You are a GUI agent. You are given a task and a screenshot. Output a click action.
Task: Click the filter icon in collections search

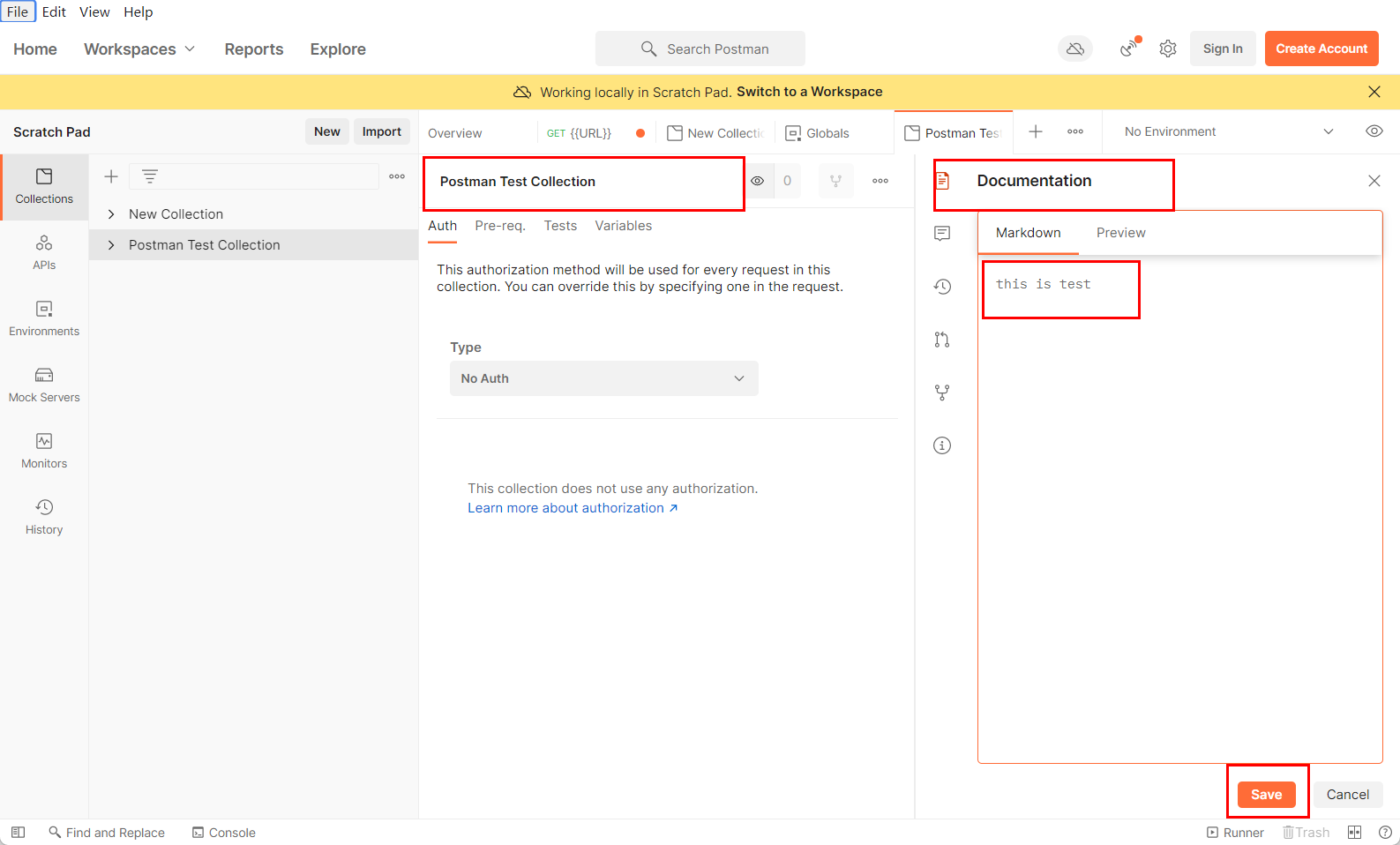(150, 176)
